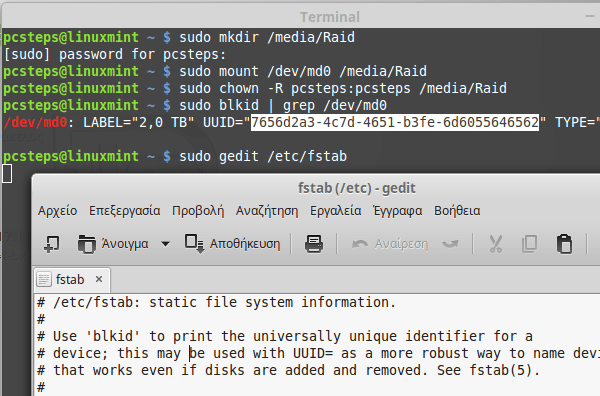This screenshot has width=600, height=396.
Task: Click the Αναίρεση undo label
Action: (401, 244)
